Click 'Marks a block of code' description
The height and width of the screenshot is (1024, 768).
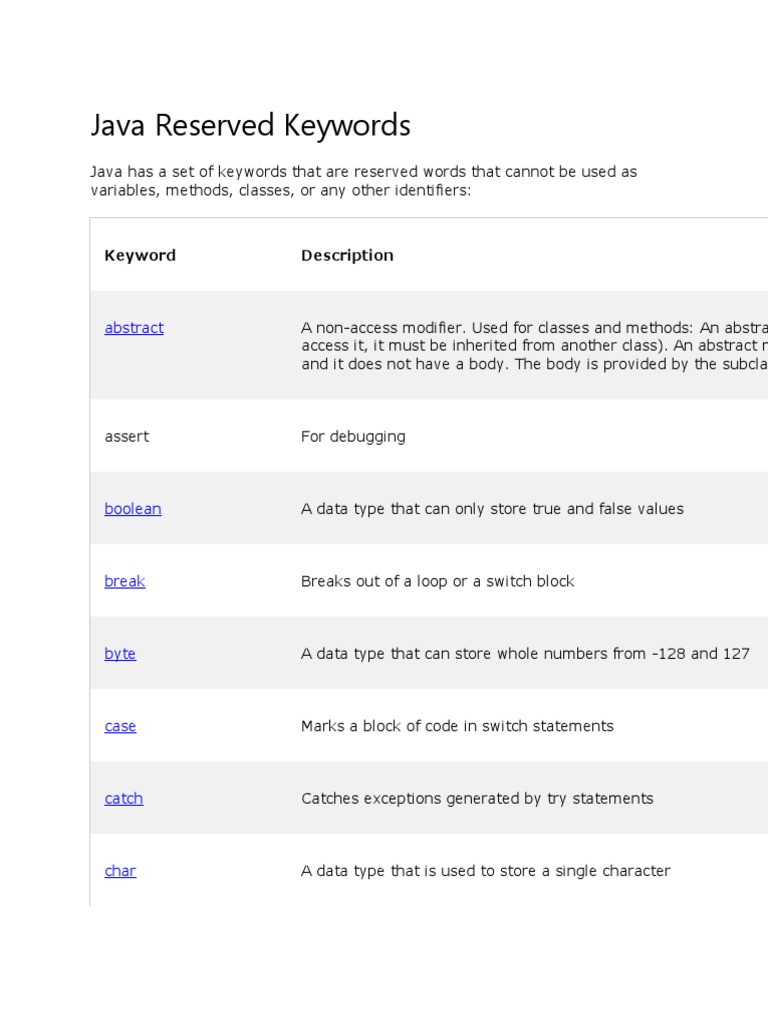457,726
